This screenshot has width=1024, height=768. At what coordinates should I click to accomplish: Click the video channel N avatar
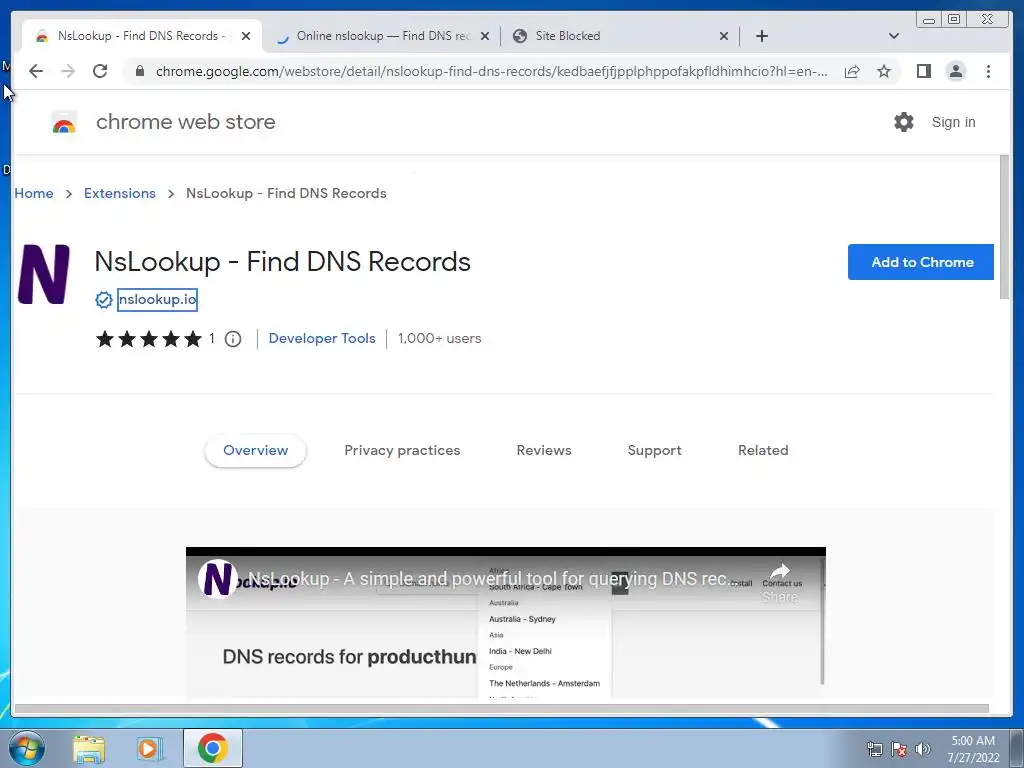coord(217,579)
